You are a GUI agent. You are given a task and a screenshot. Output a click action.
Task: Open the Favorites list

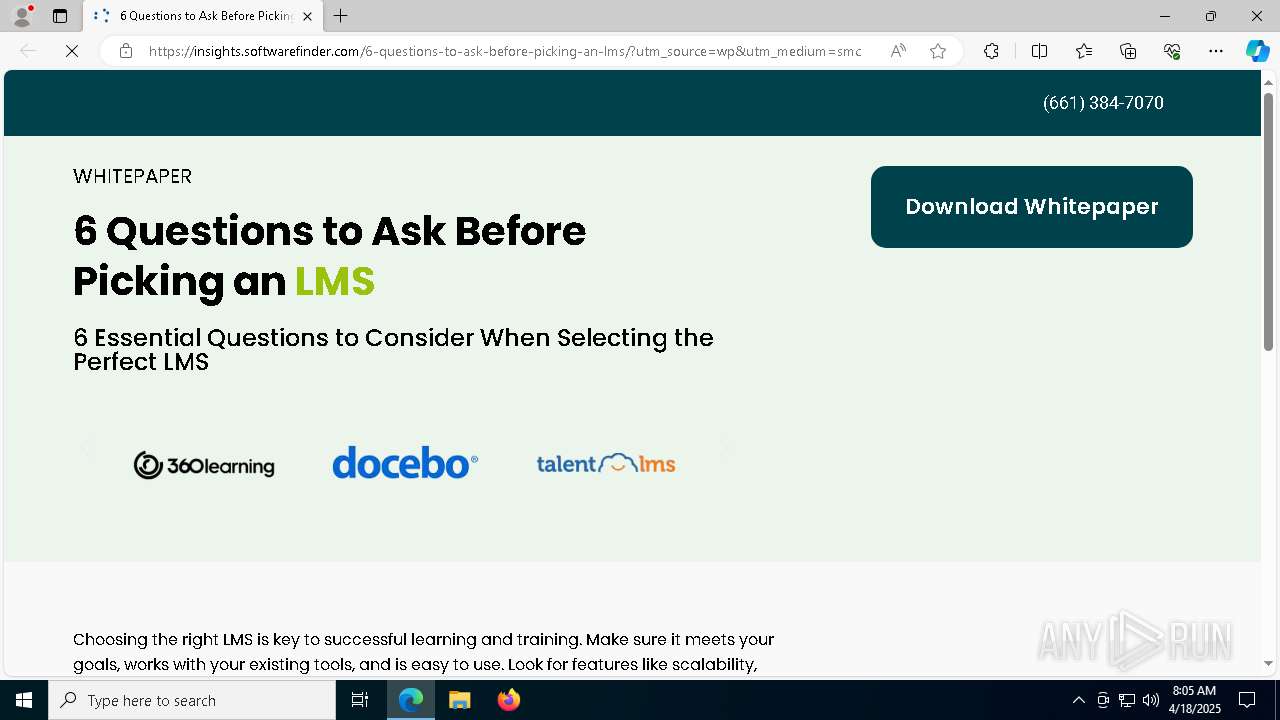pyautogui.click(x=1084, y=51)
